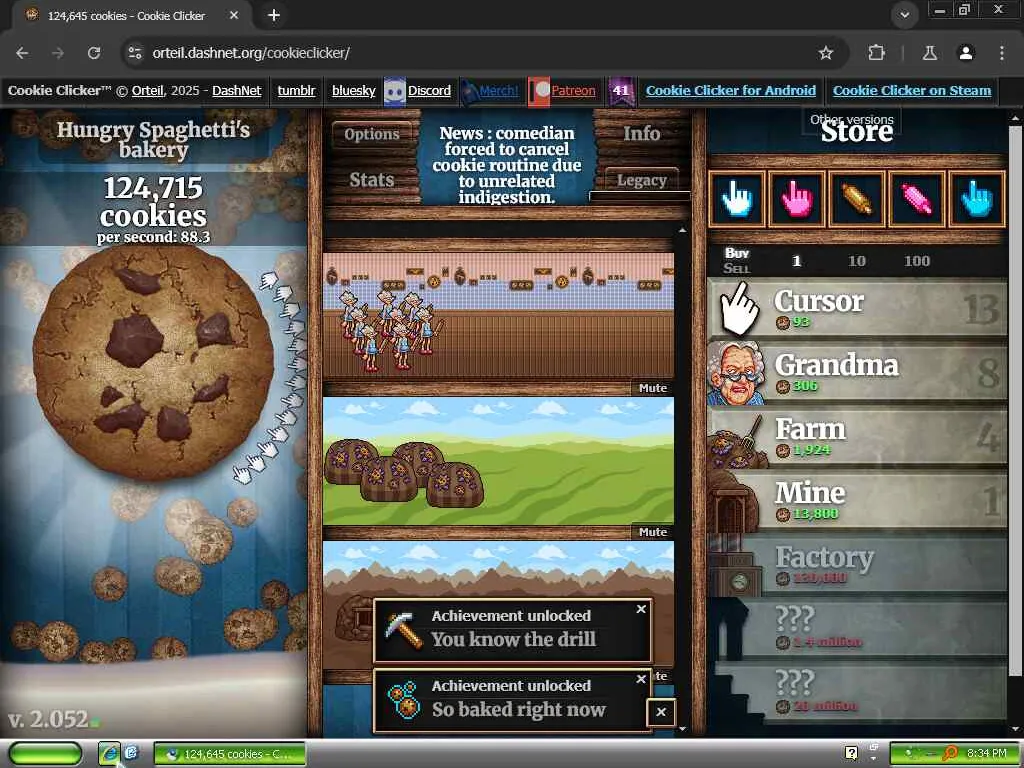Purchase a Farm building

857,436
